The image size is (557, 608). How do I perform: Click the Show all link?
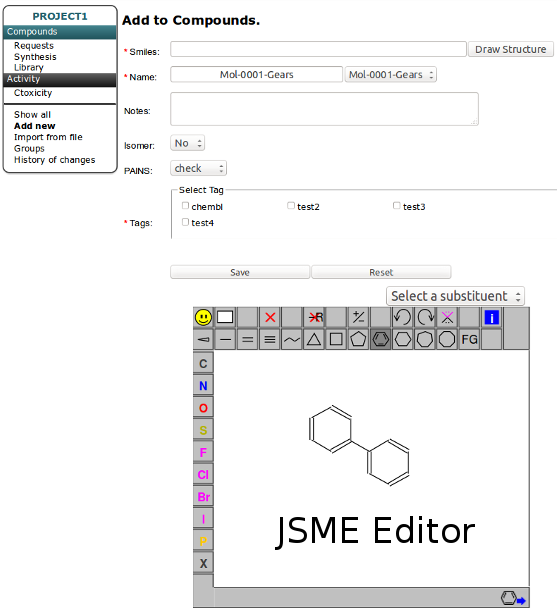coord(32,115)
